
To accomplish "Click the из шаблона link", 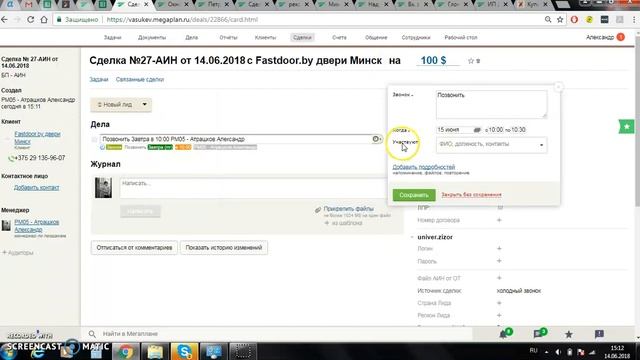I will pyautogui.click(x=347, y=223).
